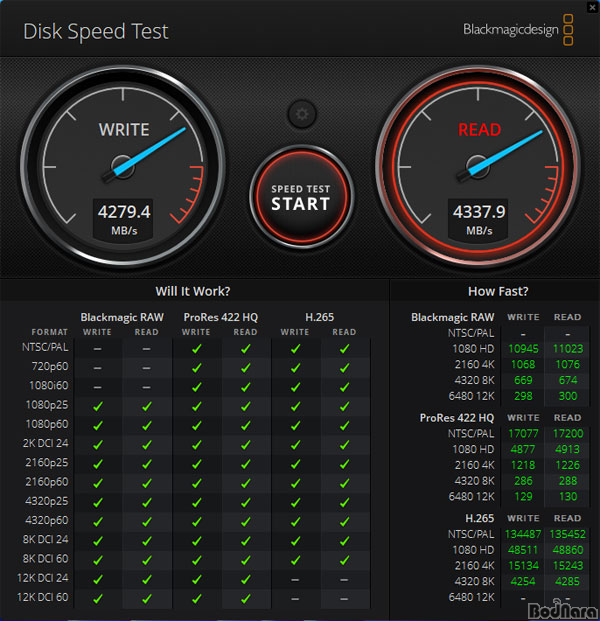Screen dimensions: 600x621
Task: Click ProRes 422 HQ read checkmark for 2K DCI 24
Action: 246,445
